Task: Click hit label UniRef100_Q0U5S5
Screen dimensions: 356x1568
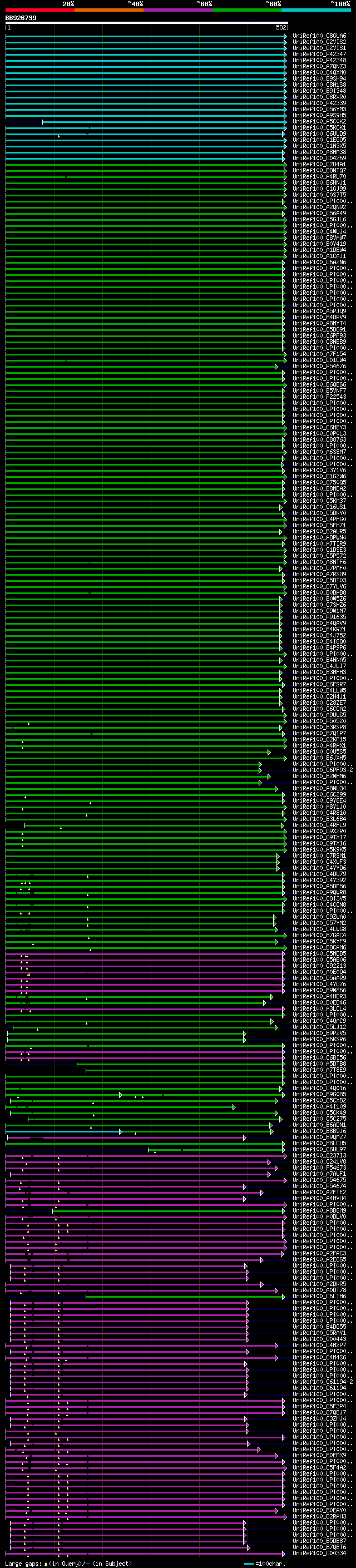Action: click(x=319, y=752)
